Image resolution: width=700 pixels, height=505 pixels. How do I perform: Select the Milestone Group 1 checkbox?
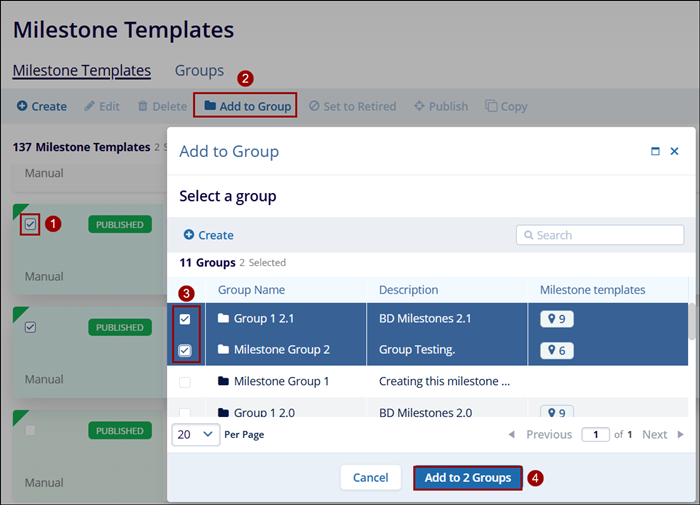point(185,382)
